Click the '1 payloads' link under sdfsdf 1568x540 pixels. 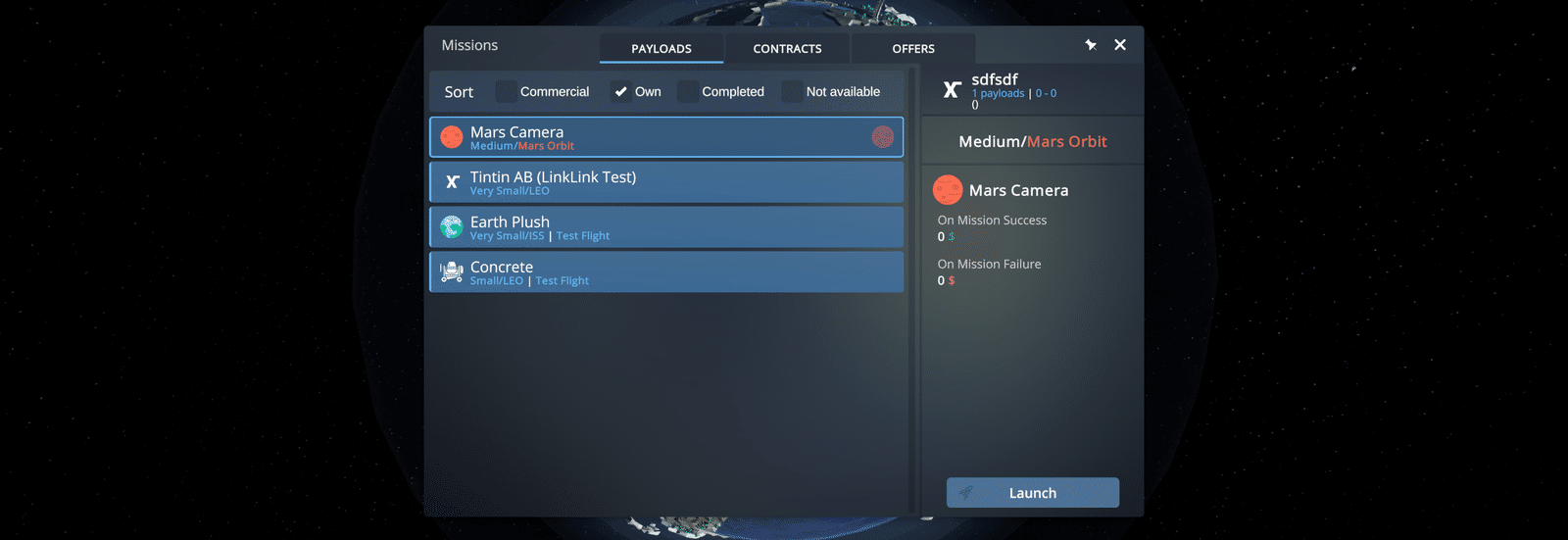pos(998,93)
